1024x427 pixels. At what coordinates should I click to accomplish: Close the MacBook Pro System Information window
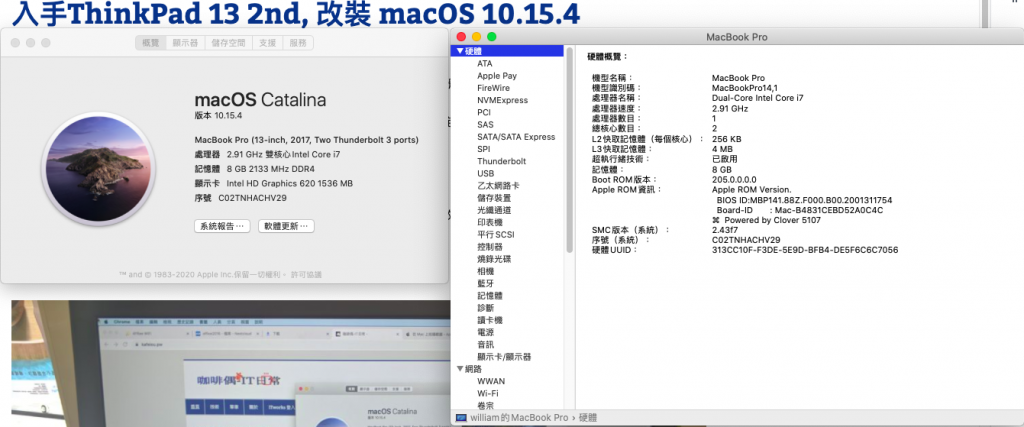coord(461,37)
